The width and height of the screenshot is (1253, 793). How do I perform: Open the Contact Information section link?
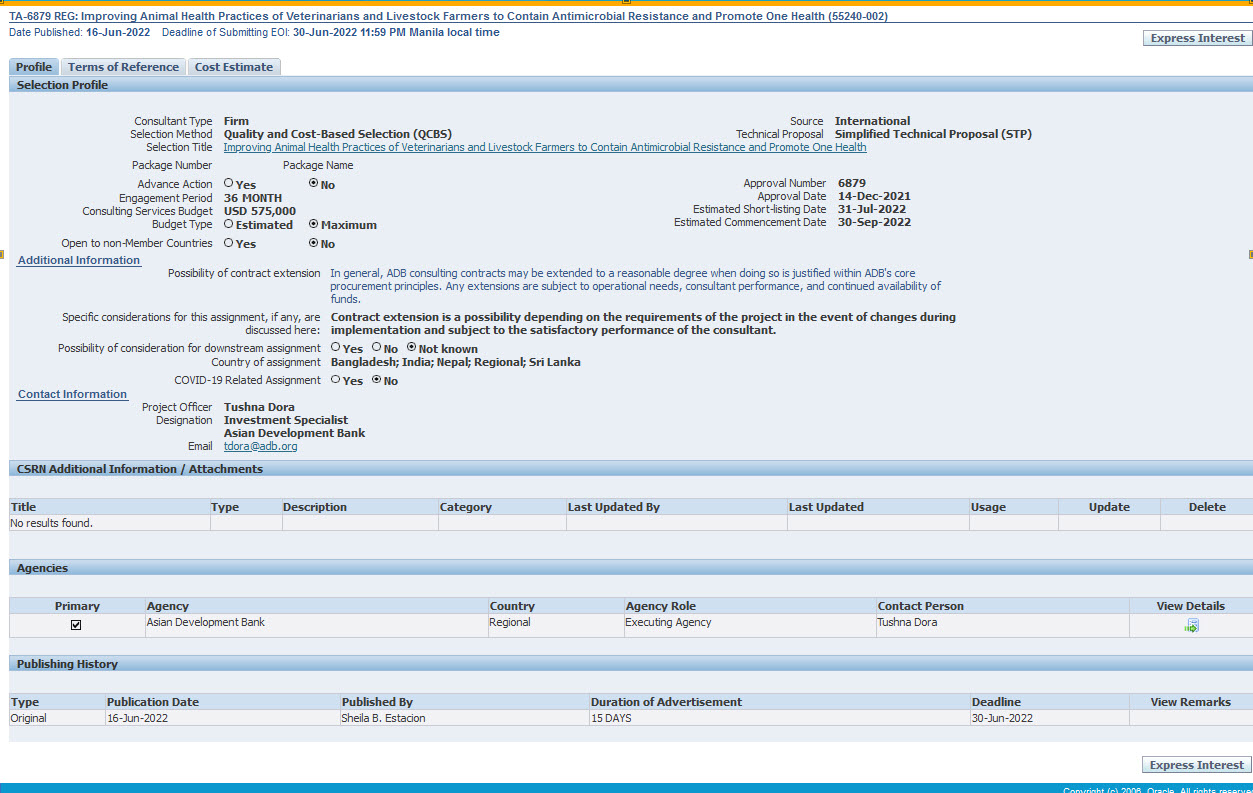[72, 394]
